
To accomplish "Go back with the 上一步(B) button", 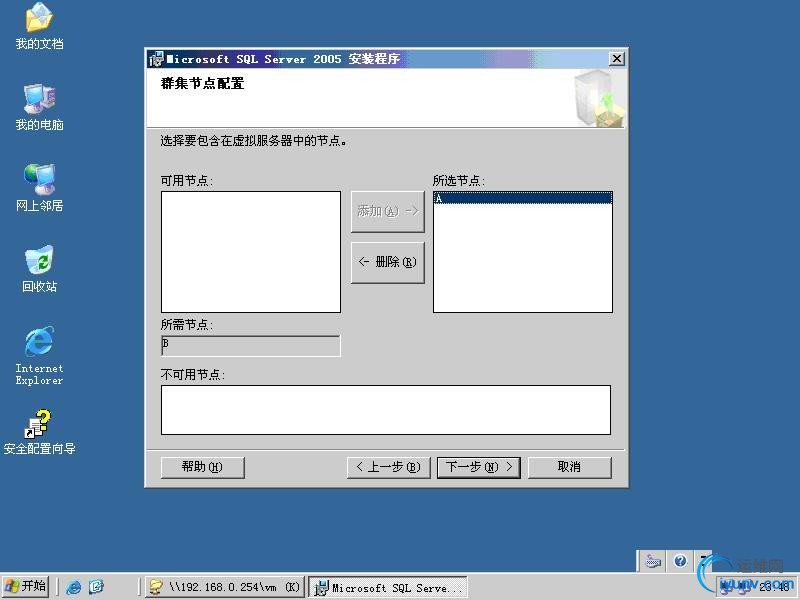I will [389, 467].
